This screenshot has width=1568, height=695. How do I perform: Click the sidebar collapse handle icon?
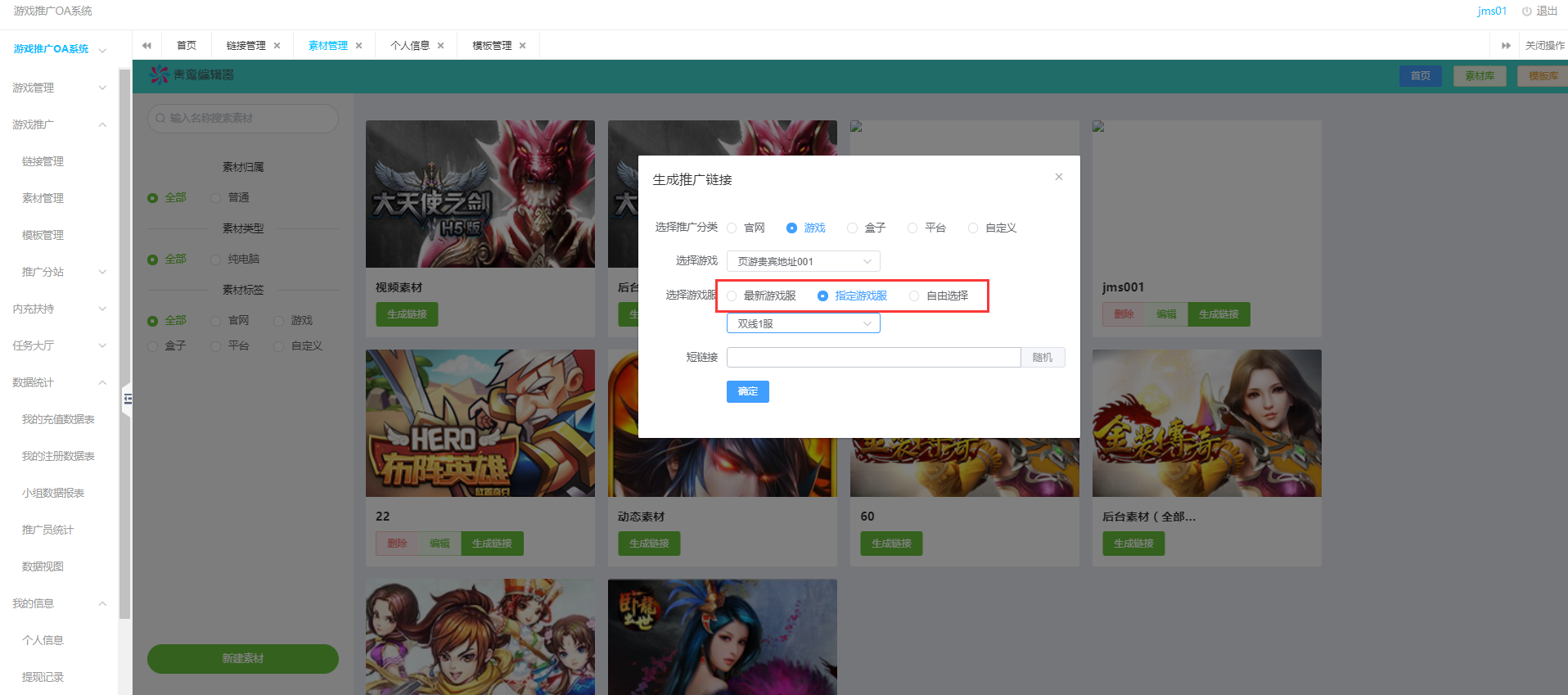click(127, 399)
